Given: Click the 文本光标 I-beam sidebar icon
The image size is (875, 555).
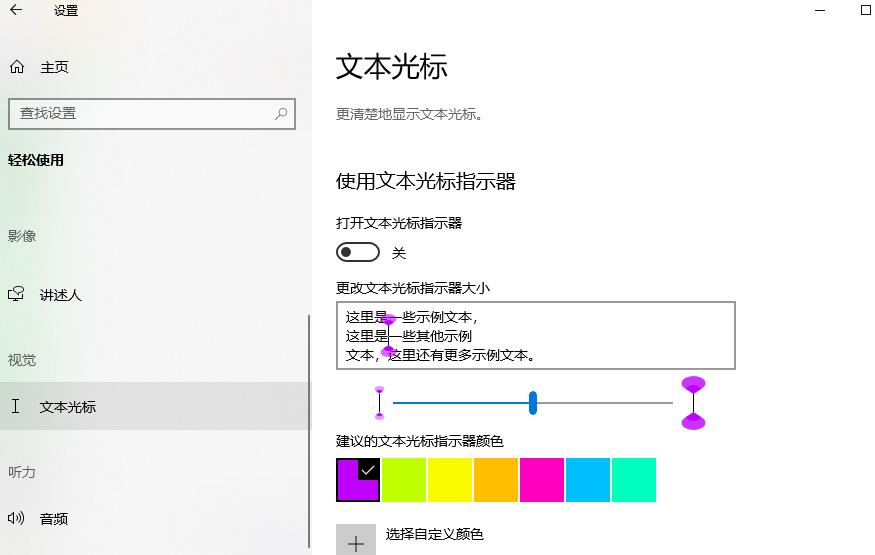Looking at the screenshot, I should pos(16,406).
